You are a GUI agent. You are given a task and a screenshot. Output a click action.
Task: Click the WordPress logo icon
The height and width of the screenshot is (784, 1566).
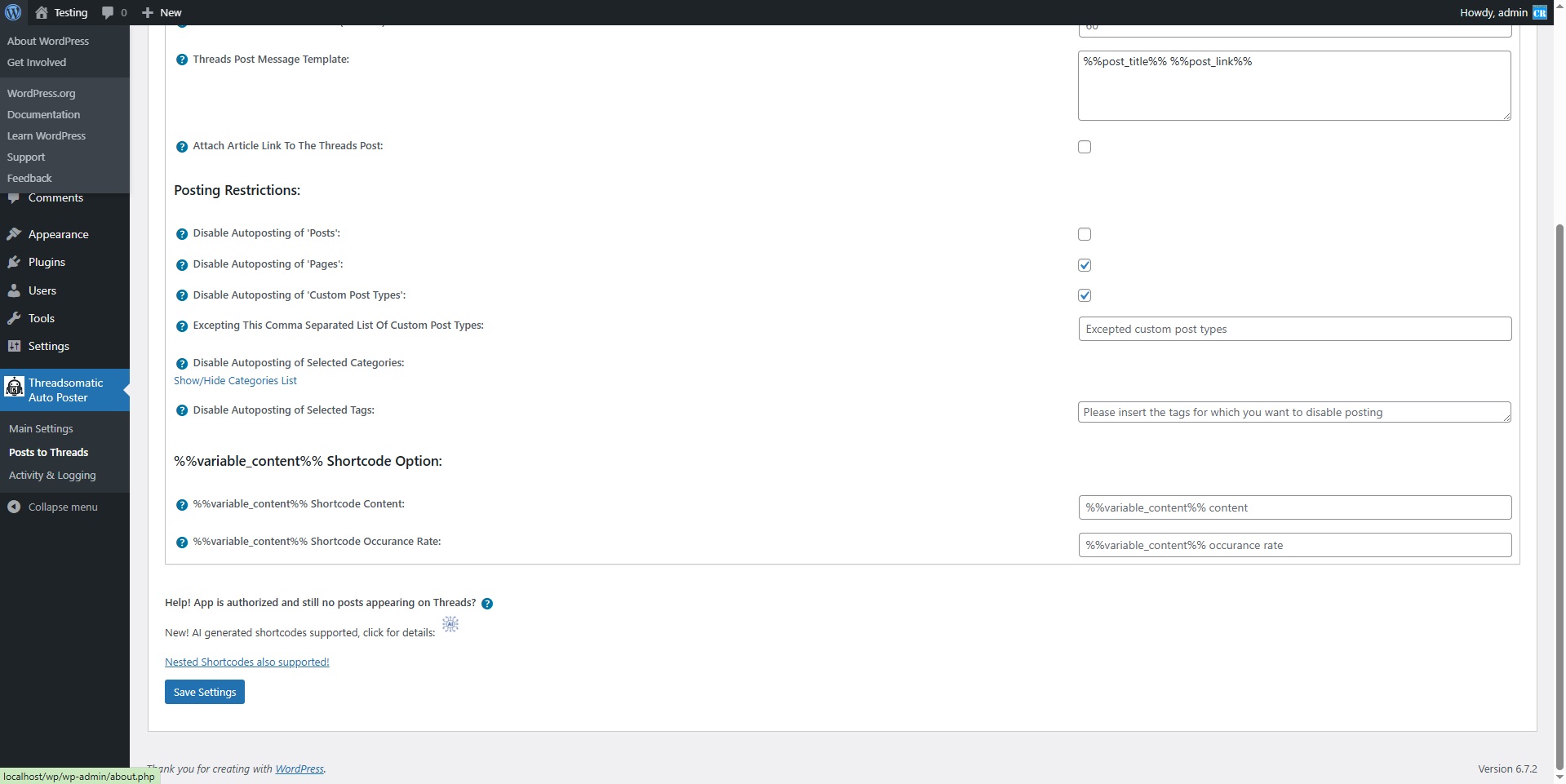click(x=13, y=12)
